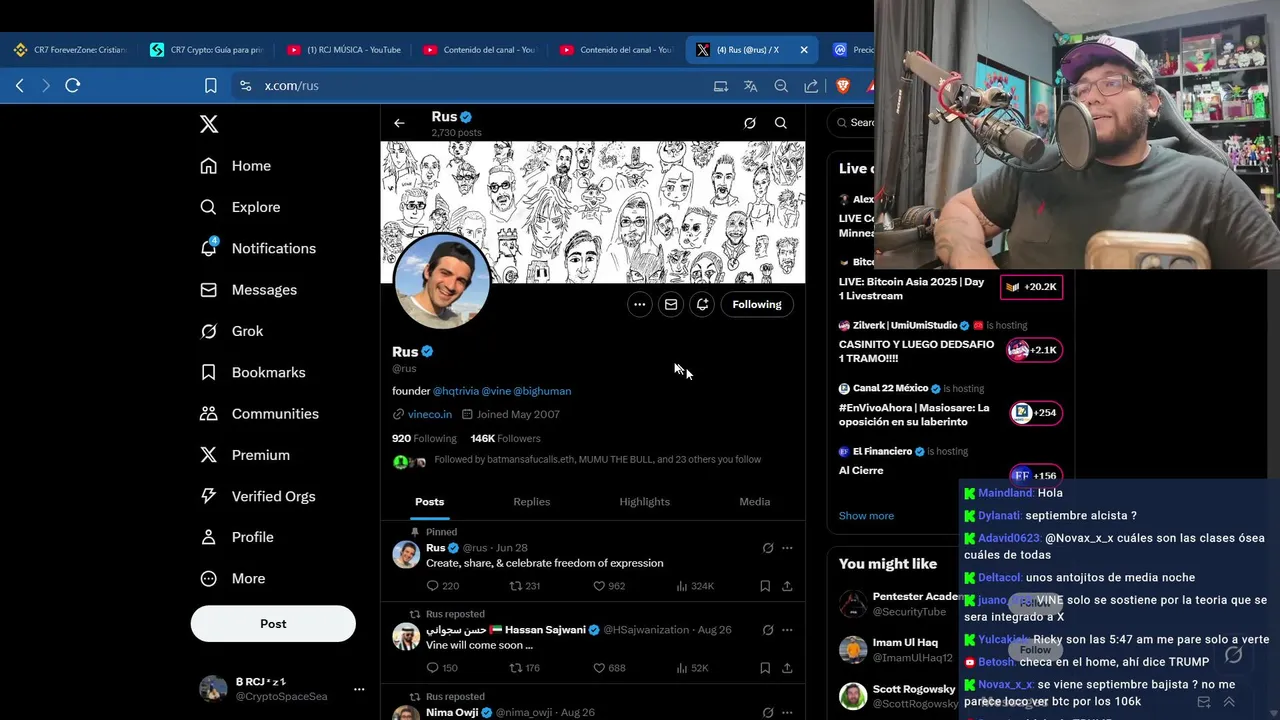Click the X search field
The width and height of the screenshot is (1280, 720).
pos(852,123)
